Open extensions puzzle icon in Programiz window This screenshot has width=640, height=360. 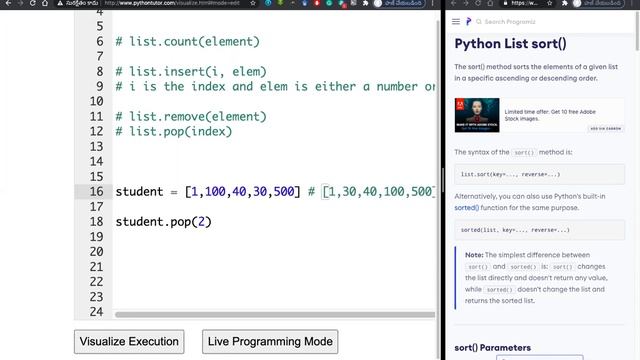point(565,3)
